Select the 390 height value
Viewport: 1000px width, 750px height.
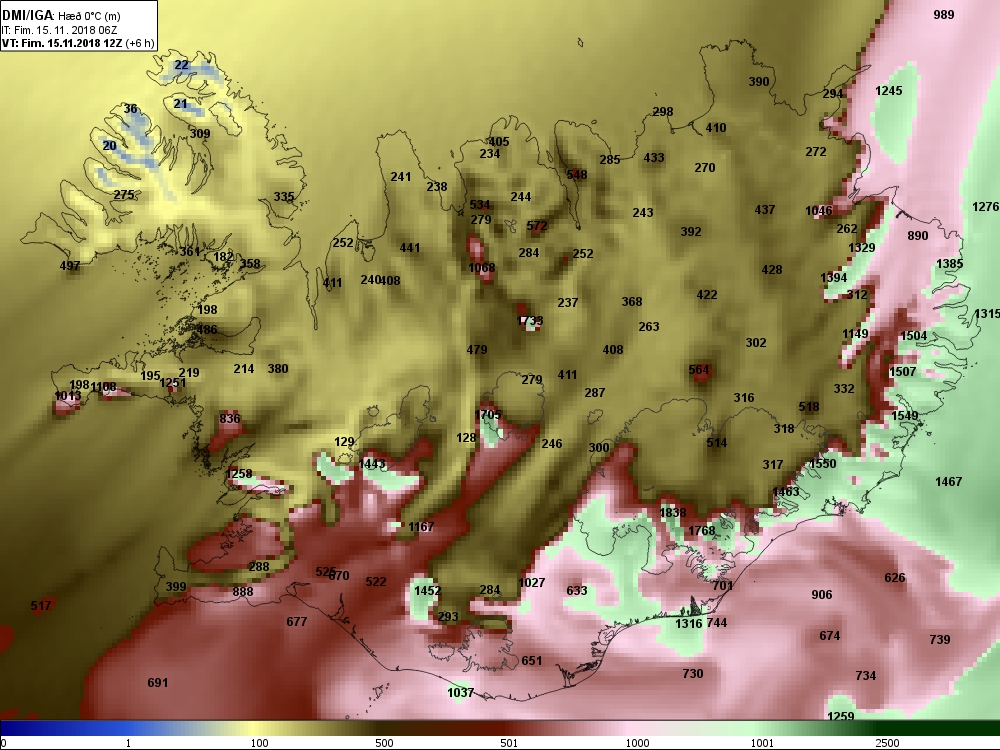pyautogui.click(x=759, y=82)
